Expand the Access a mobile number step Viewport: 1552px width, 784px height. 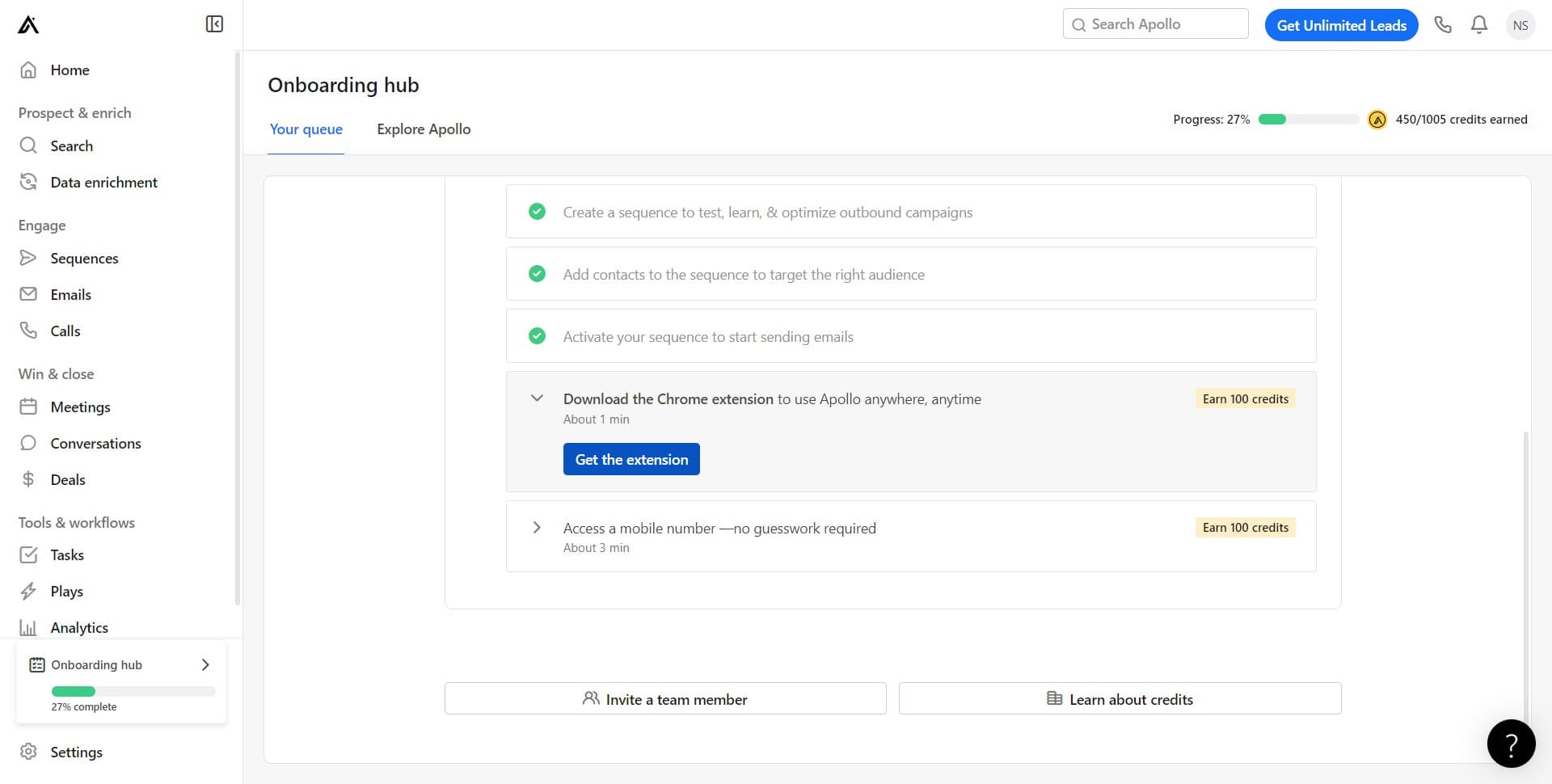537,528
